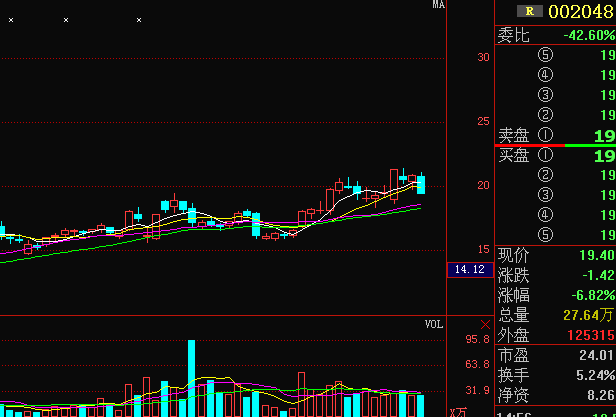
Task: Select the 卖盘 ① circled number
Action: coord(545,135)
